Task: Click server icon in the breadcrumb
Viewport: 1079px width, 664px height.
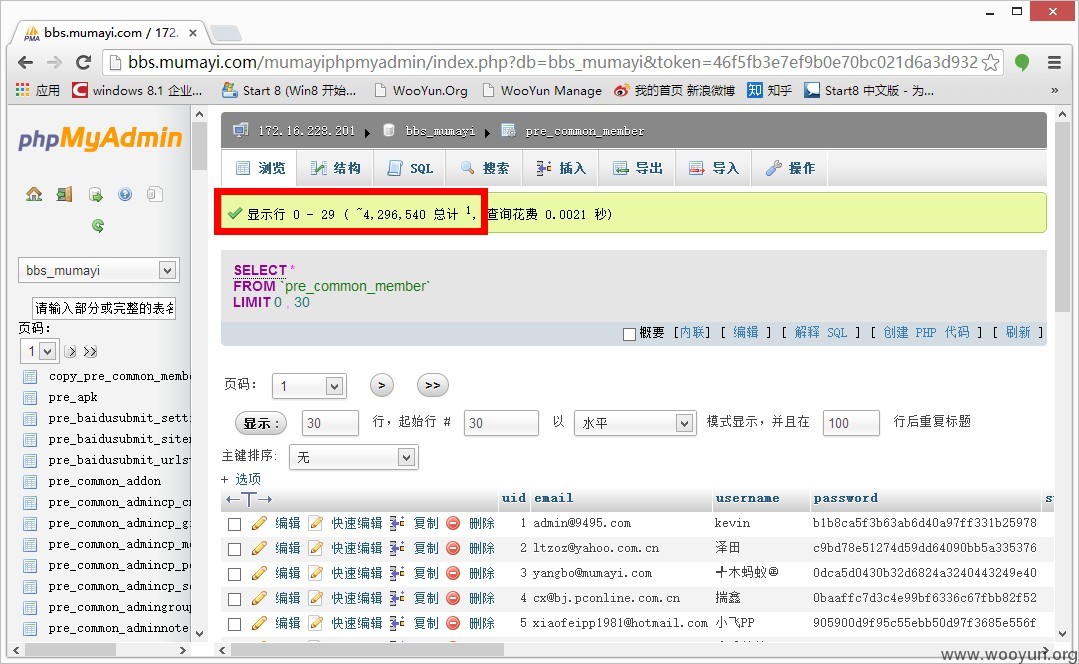Action: (x=241, y=130)
